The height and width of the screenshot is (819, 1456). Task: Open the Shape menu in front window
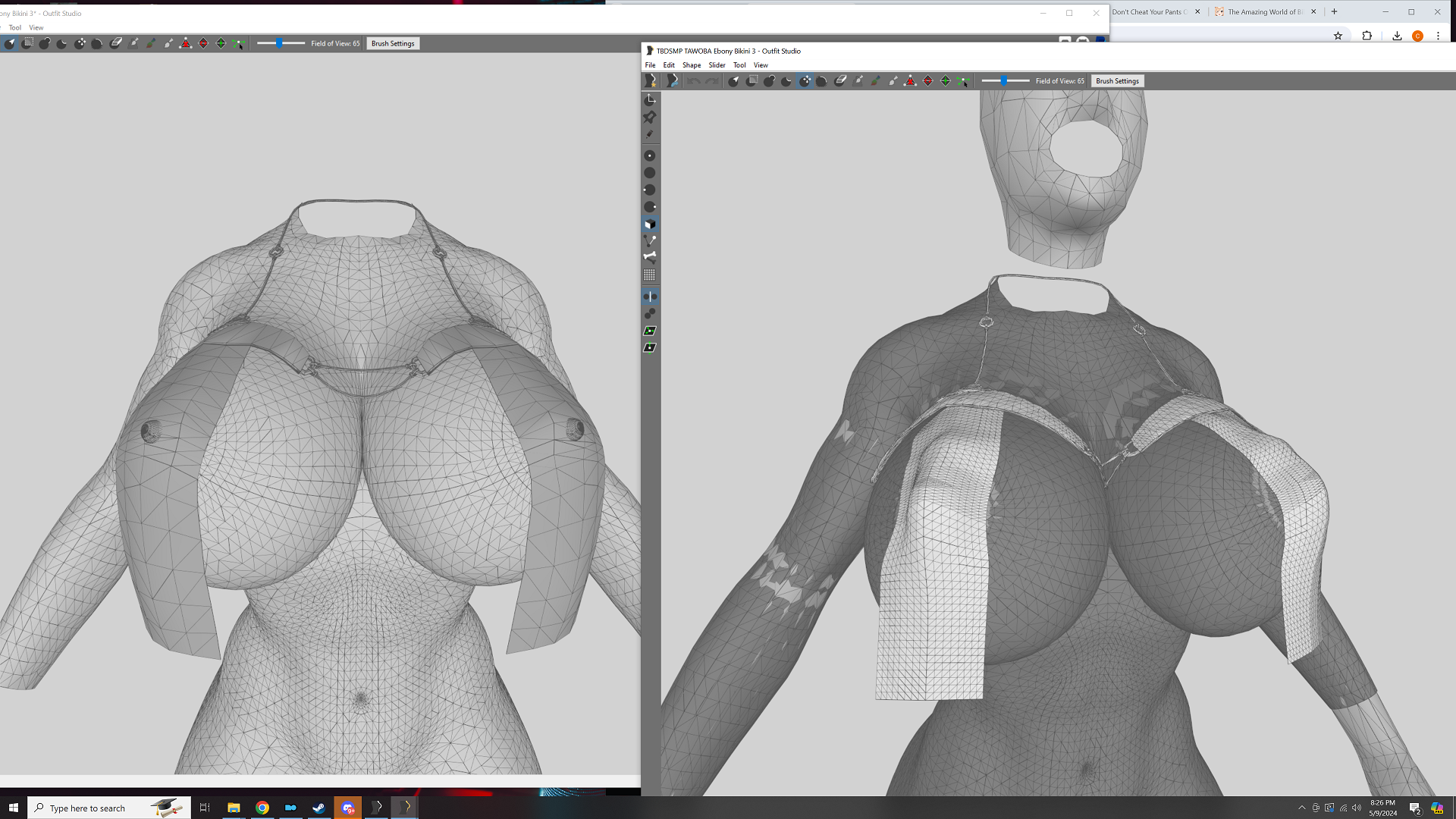(x=692, y=65)
